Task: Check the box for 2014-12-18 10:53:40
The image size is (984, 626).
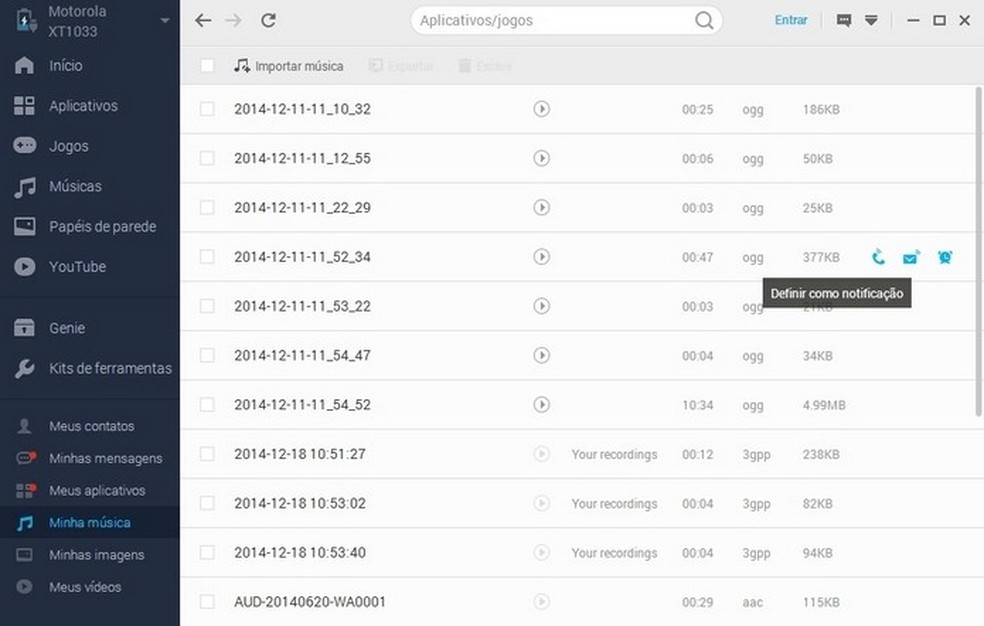Action: 207,553
